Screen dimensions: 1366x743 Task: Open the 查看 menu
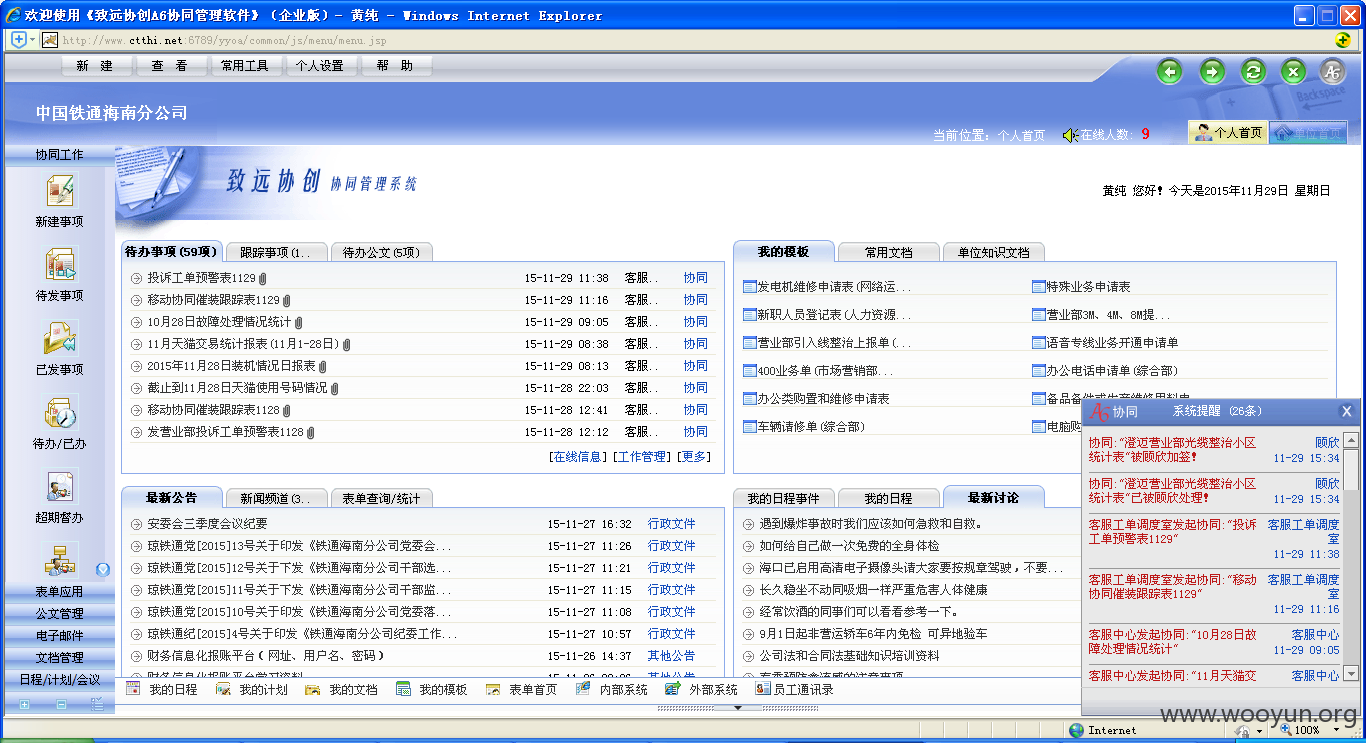coord(170,66)
